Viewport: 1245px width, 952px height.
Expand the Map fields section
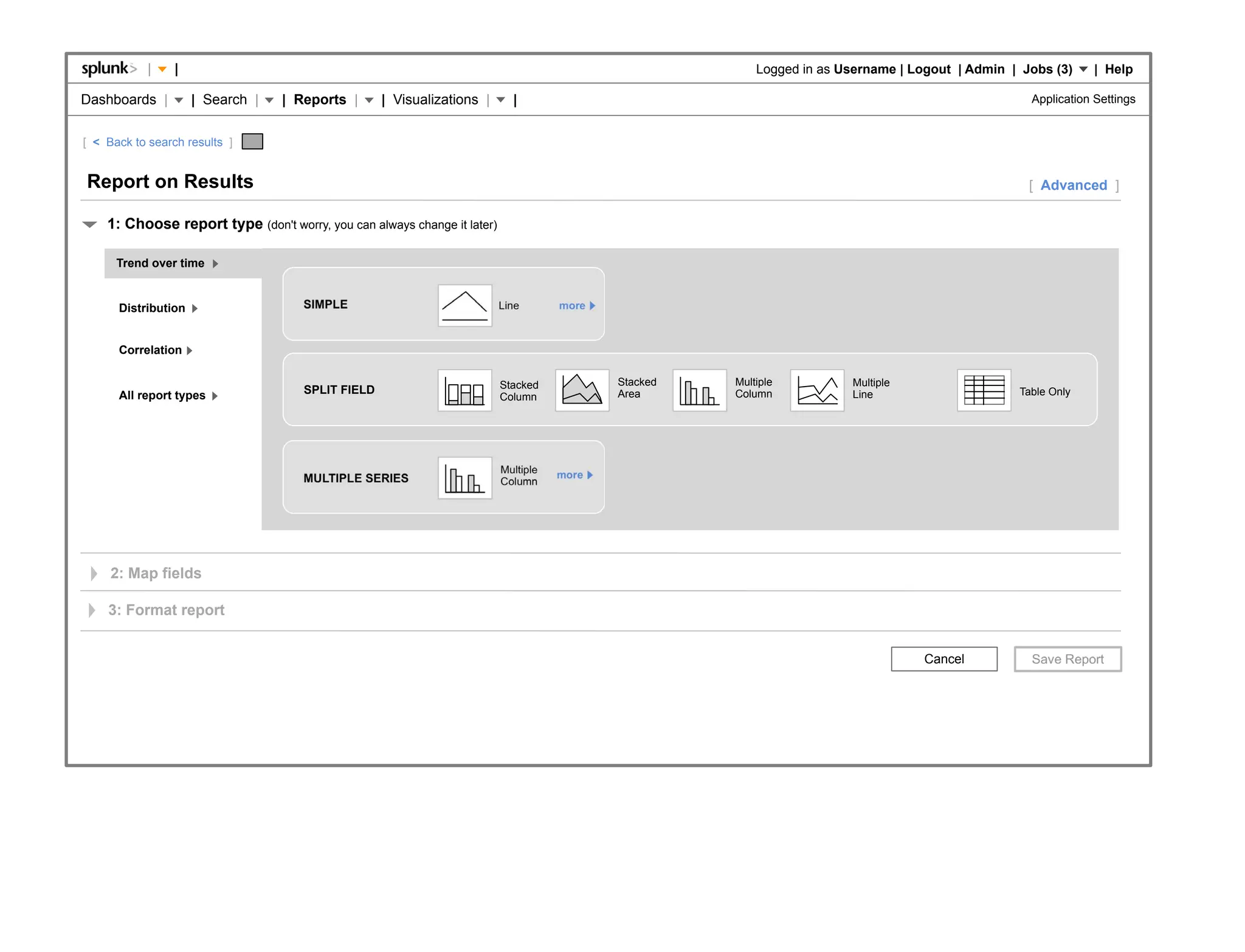[94, 573]
